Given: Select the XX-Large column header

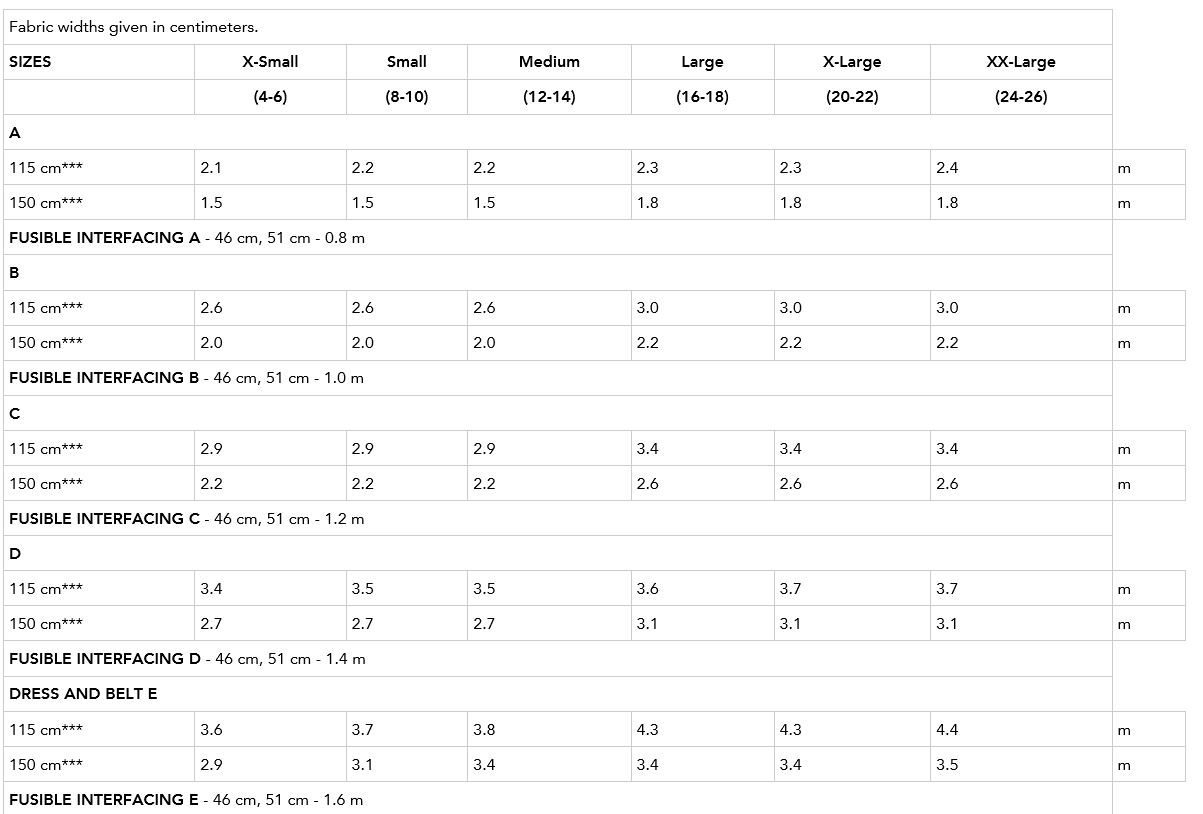Looking at the screenshot, I should (1021, 62).
